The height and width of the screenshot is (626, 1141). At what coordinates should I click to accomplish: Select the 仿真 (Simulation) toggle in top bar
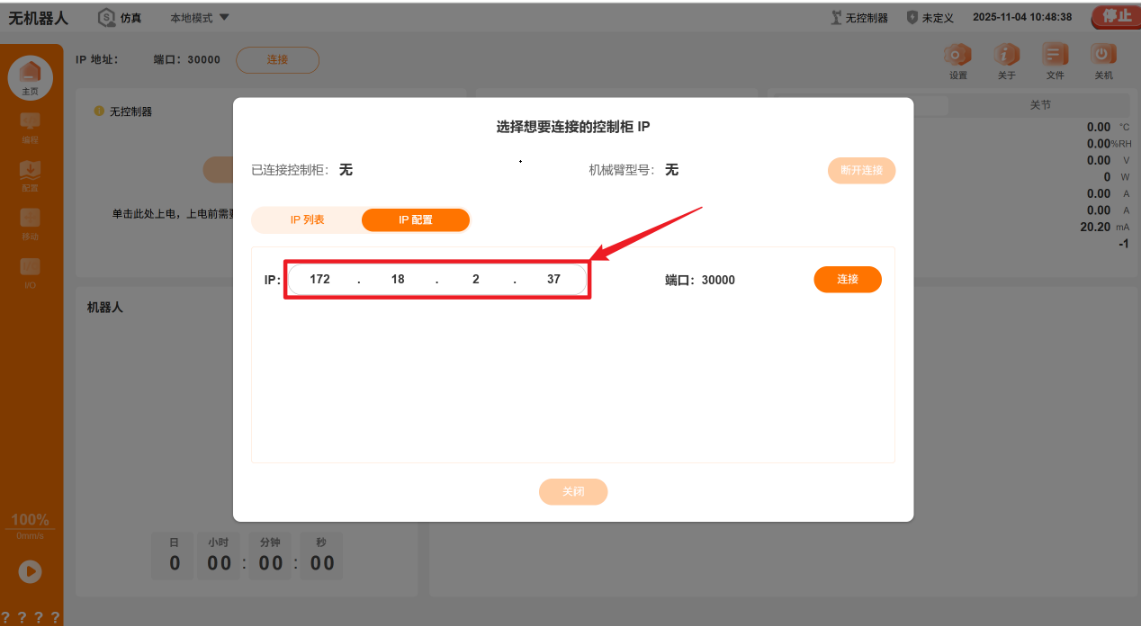tap(119, 17)
